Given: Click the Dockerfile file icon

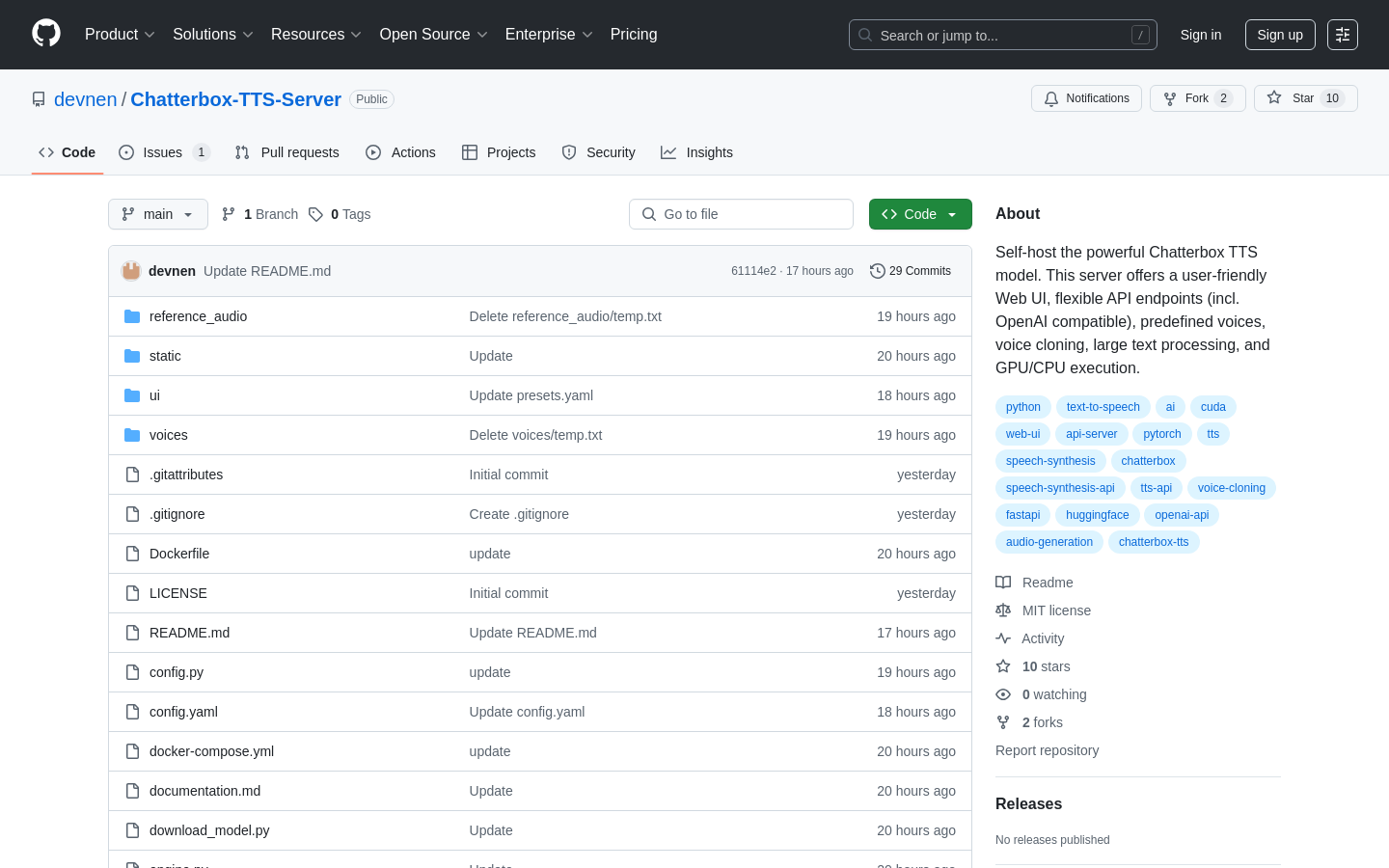Looking at the screenshot, I should (x=132, y=554).
